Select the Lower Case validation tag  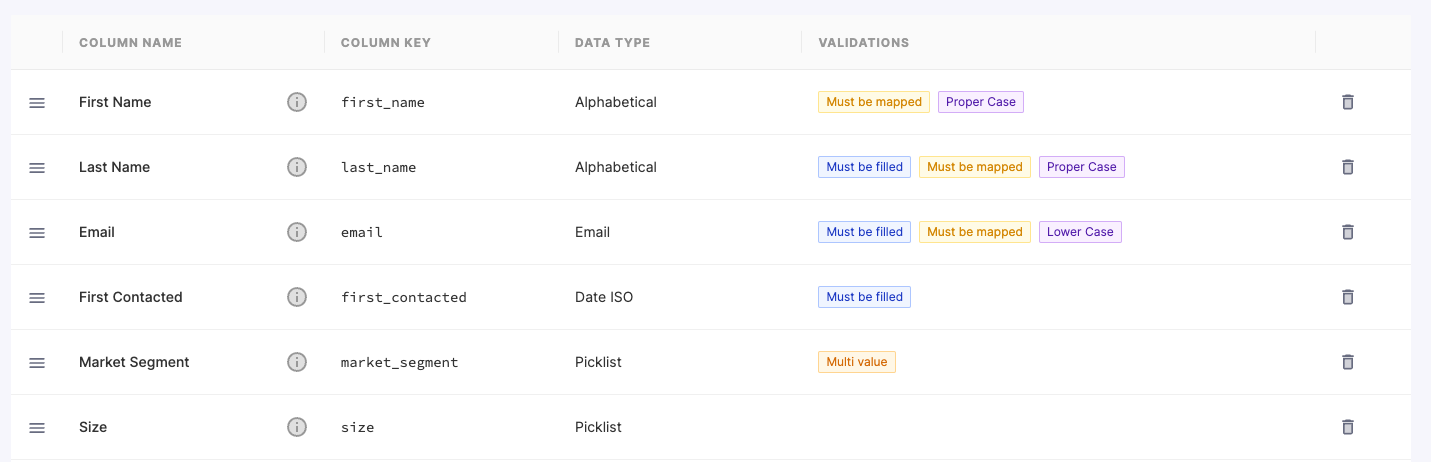click(x=1080, y=232)
